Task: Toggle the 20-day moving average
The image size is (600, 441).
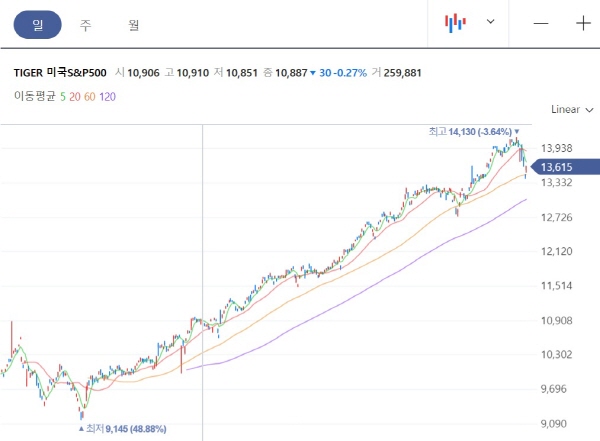Action: (x=75, y=96)
